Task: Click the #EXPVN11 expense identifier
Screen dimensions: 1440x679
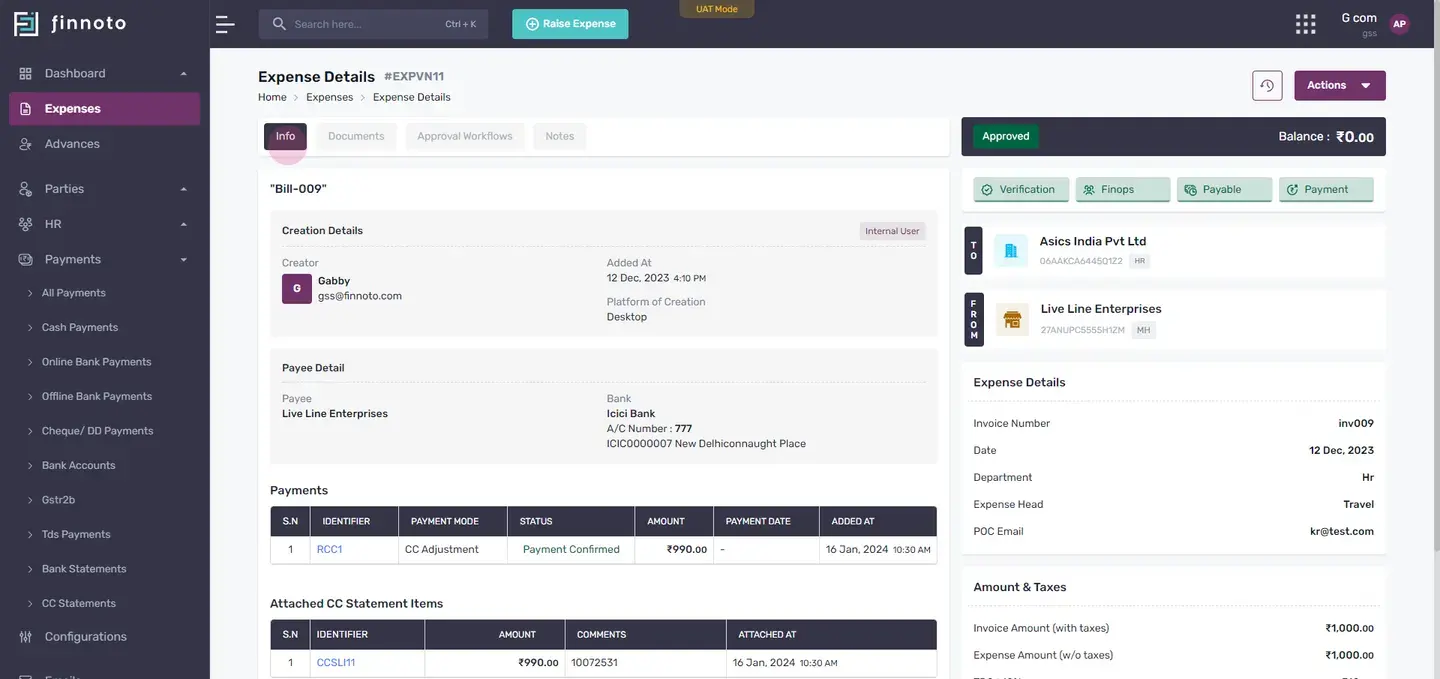Action: [x=414, y=77]
